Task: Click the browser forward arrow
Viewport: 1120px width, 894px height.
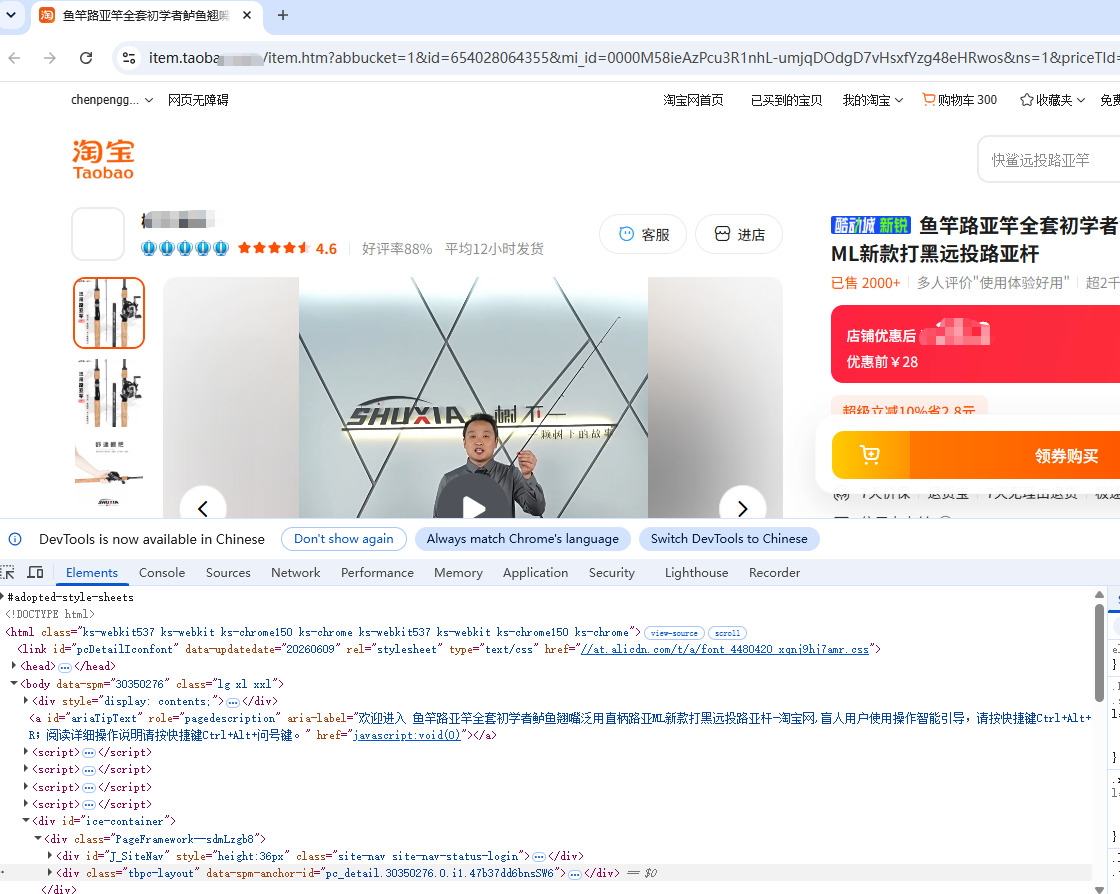Action: 49,58
